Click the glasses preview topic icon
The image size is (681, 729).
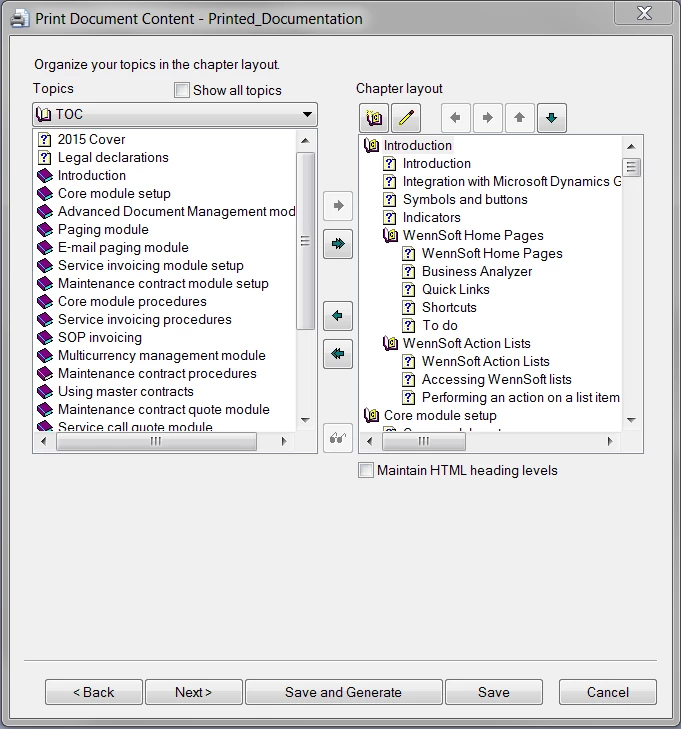[x=338, y=438]
